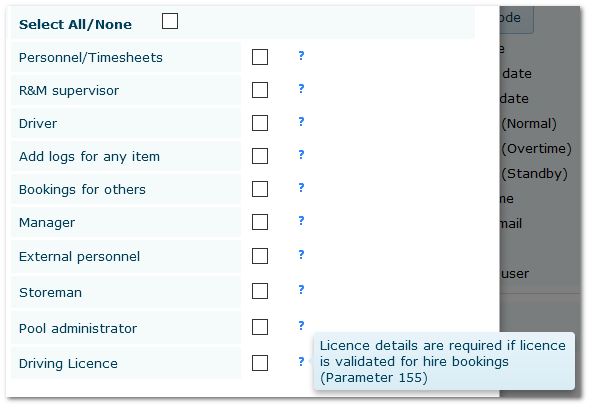The width and height of the screenshot is (590, 407).
Task: Click help icon for Add logs for any item
Action: 301,155
